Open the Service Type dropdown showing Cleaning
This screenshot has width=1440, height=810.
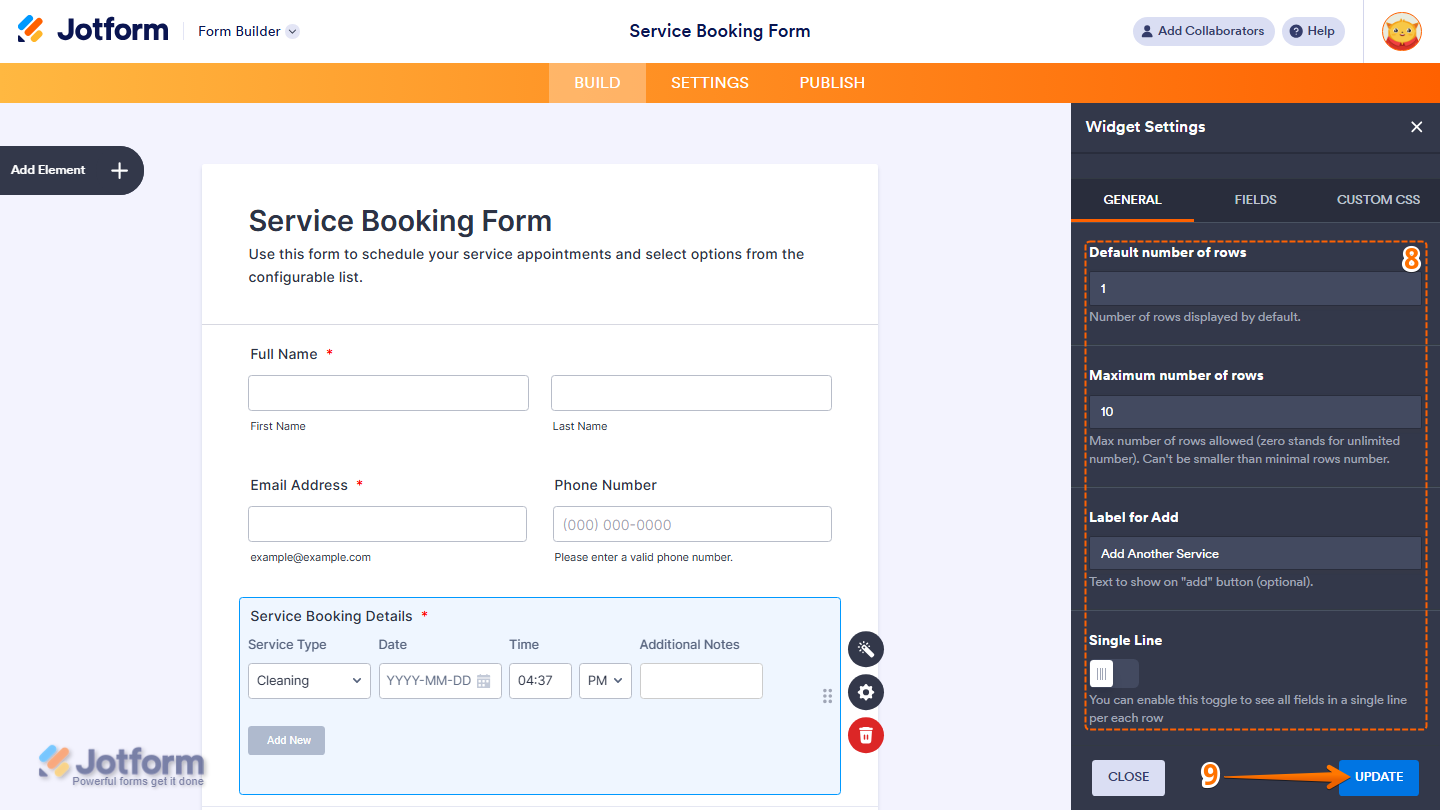tap(309, 680)
